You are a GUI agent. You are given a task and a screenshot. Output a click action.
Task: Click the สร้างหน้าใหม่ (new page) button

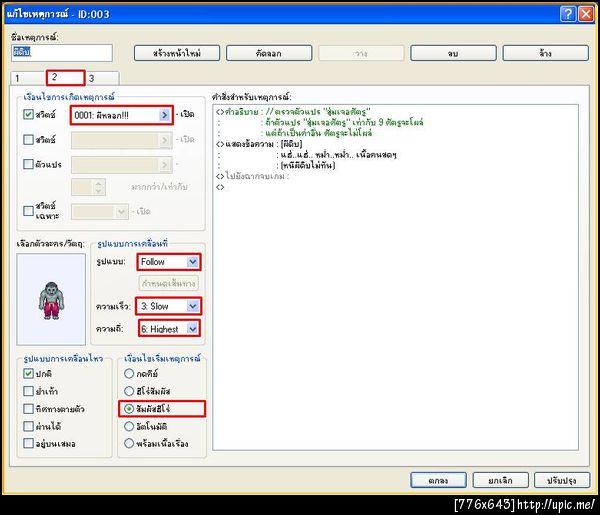[x=177, y=53]
